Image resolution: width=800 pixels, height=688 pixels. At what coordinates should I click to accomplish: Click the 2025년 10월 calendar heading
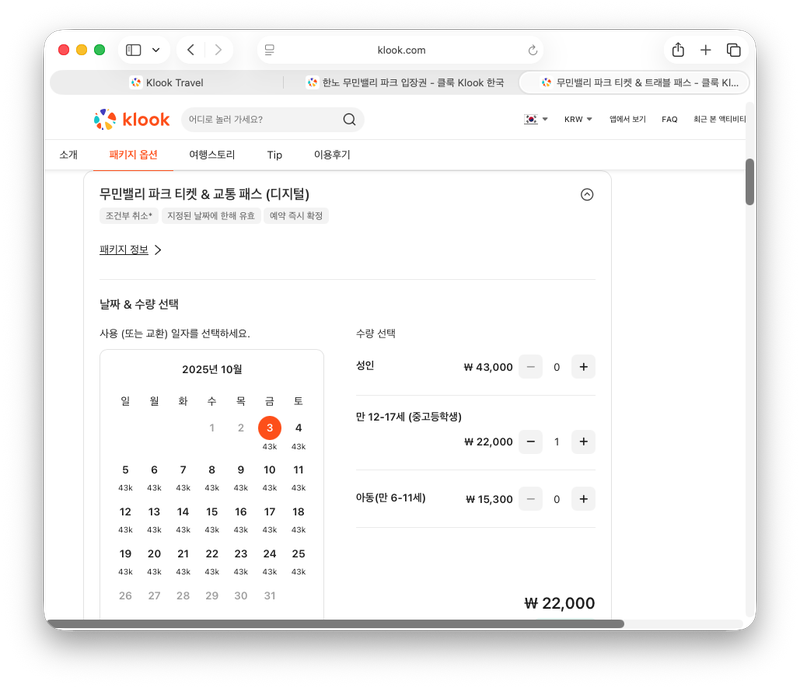[x=212, y=370]
